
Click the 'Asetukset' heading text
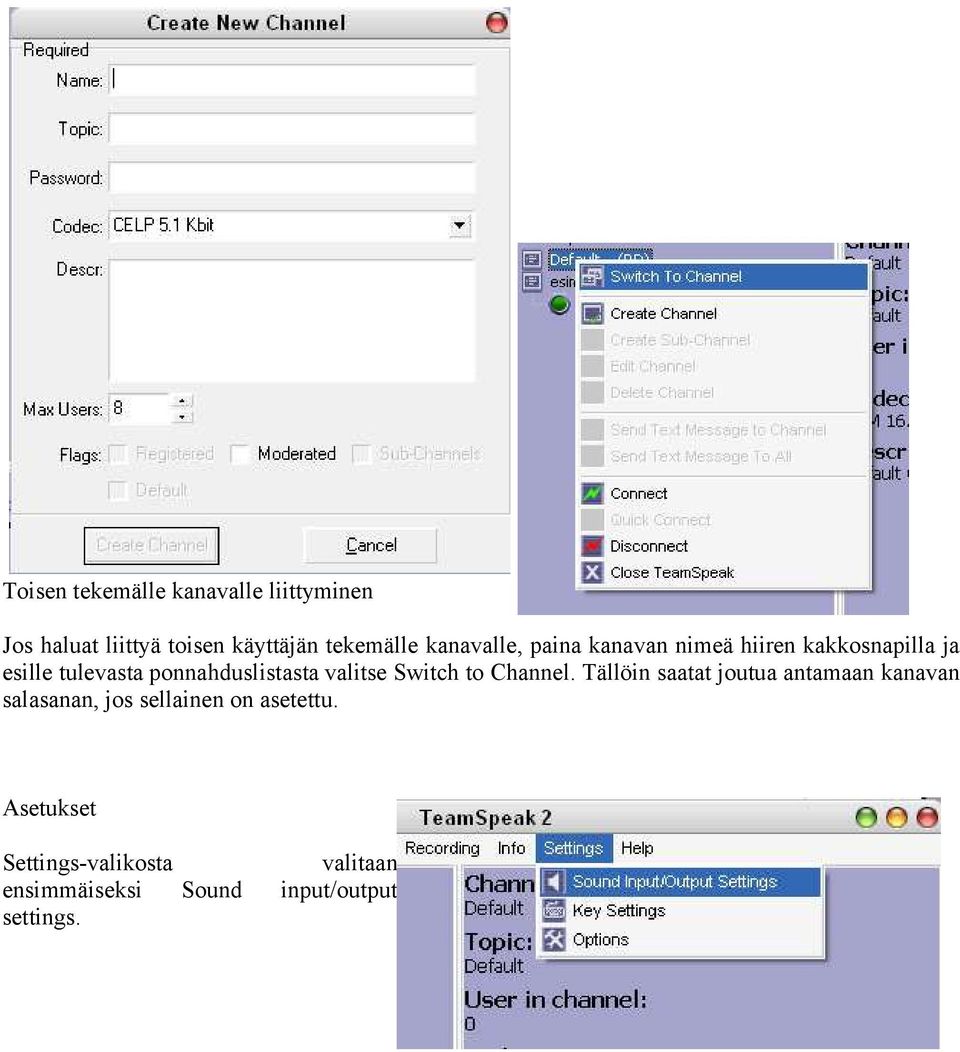[50, 808]
